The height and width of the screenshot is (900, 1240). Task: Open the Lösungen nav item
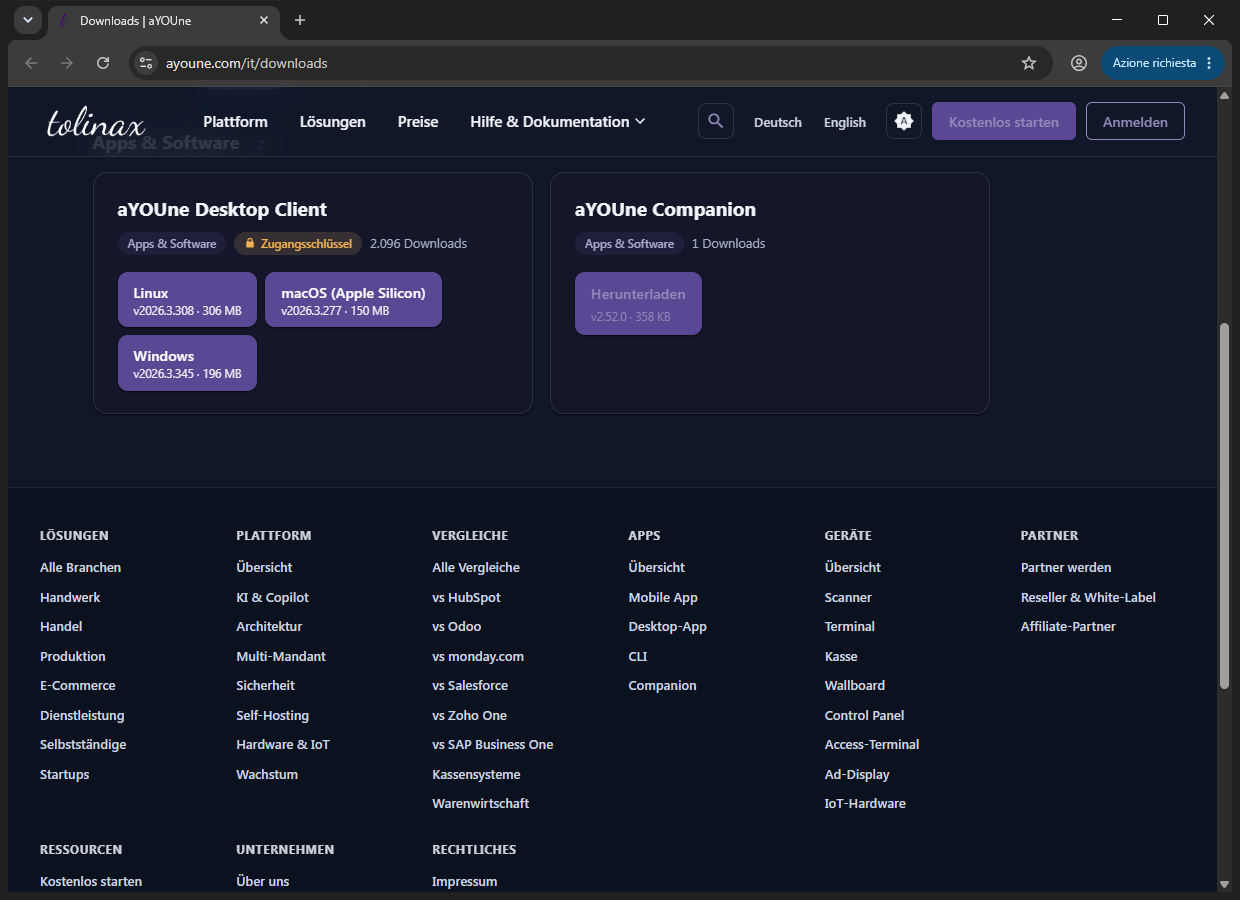point(333,122)
